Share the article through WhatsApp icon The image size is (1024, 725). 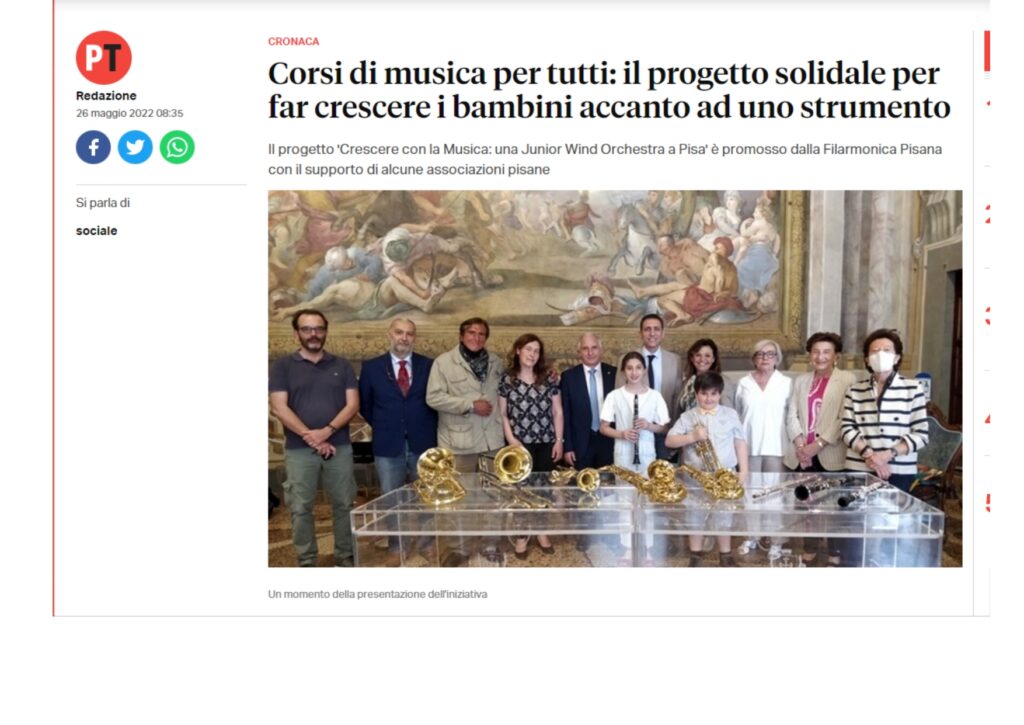click(177, 147)
